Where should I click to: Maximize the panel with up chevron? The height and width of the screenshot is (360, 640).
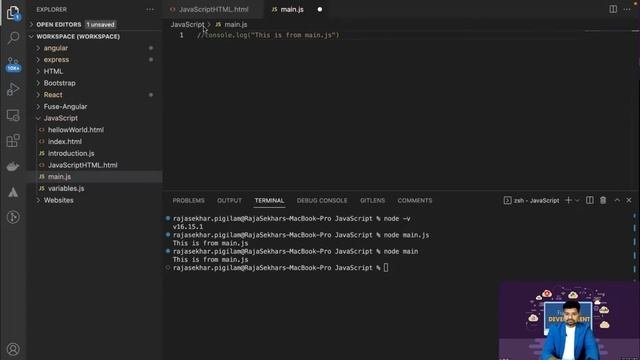pos(617,200)
